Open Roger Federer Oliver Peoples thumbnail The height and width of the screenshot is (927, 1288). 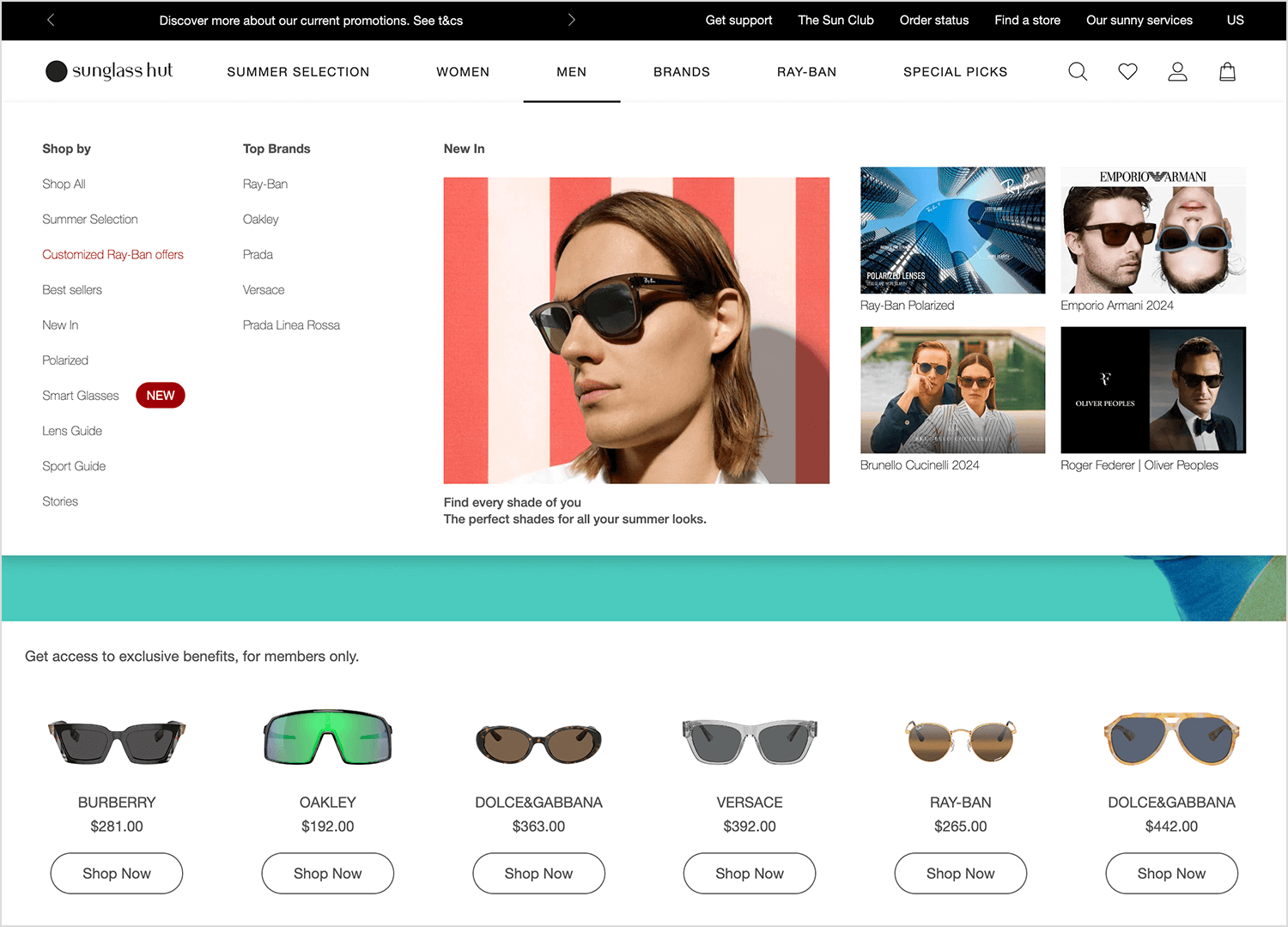(1153, 390)
